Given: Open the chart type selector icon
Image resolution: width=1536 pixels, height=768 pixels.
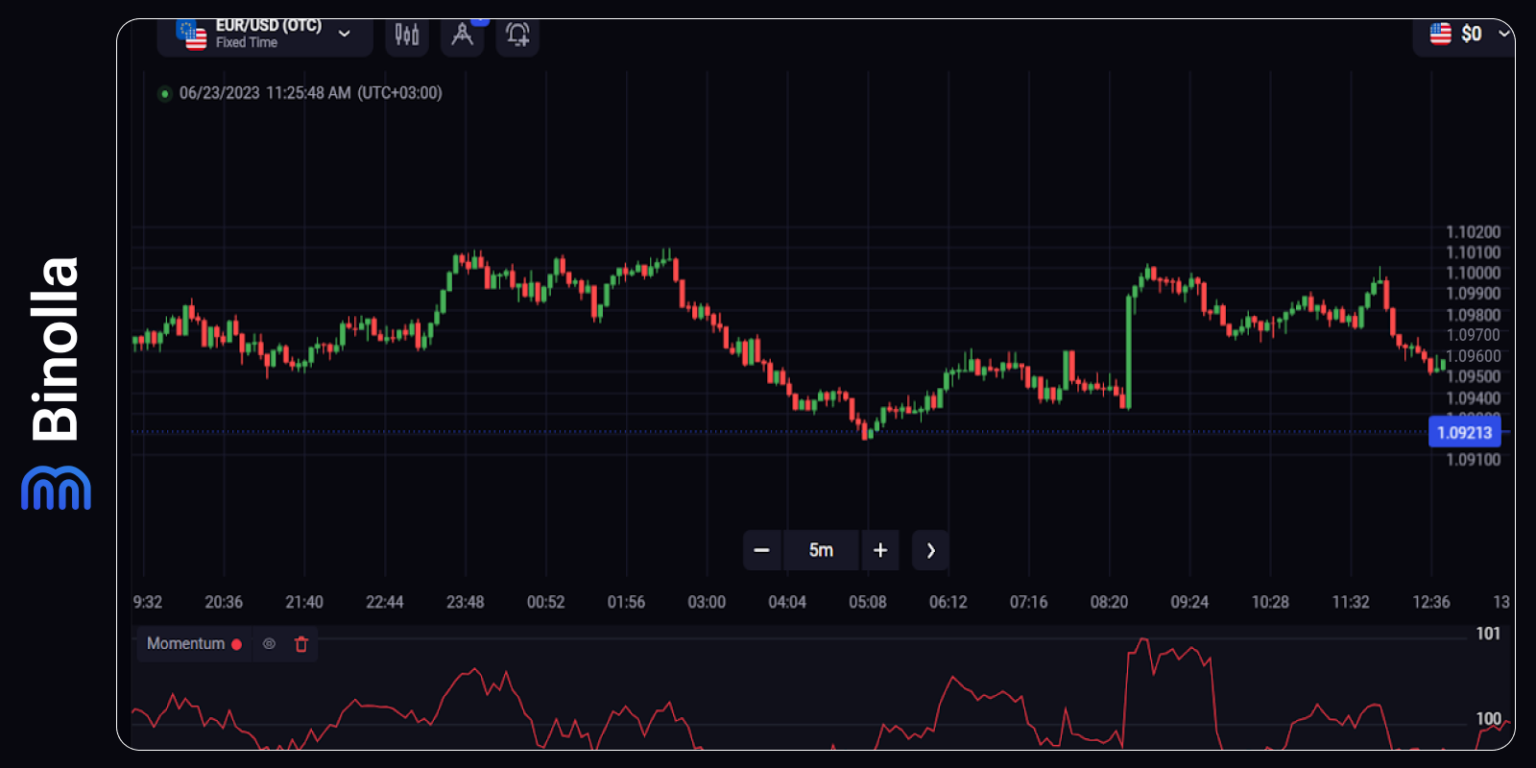Looking at the screenshot, I should pos(406,34).
